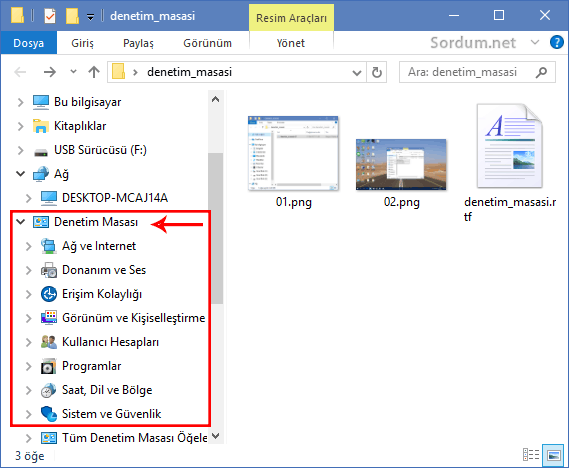This screenshot has width=569, height=468.
Task: Collapse the Ağ tree node
Action: click(20, 174)
